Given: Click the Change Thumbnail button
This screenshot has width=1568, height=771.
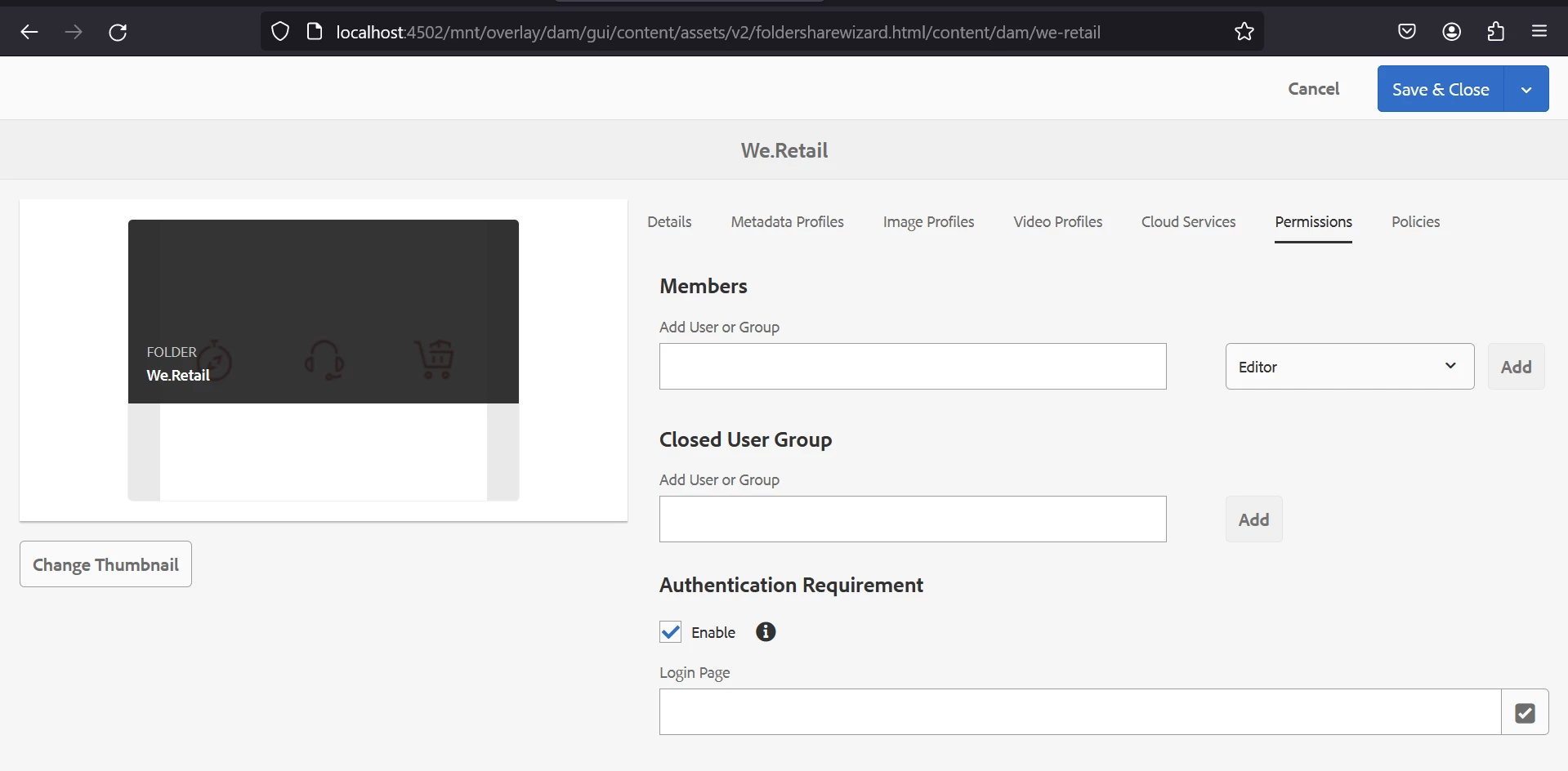Looking at the screenshot, I should pyautogui.click(x=105, y=564).
